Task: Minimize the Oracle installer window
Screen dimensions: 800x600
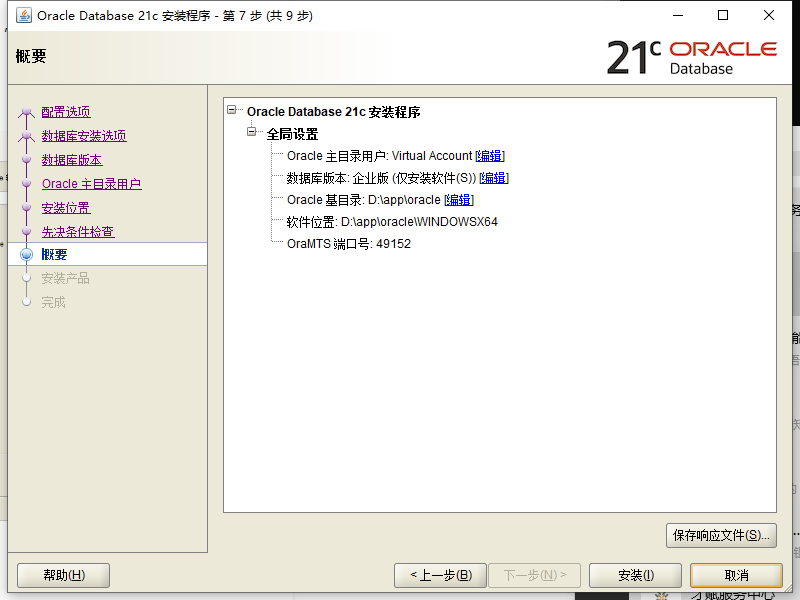Action: coord(678,15)
